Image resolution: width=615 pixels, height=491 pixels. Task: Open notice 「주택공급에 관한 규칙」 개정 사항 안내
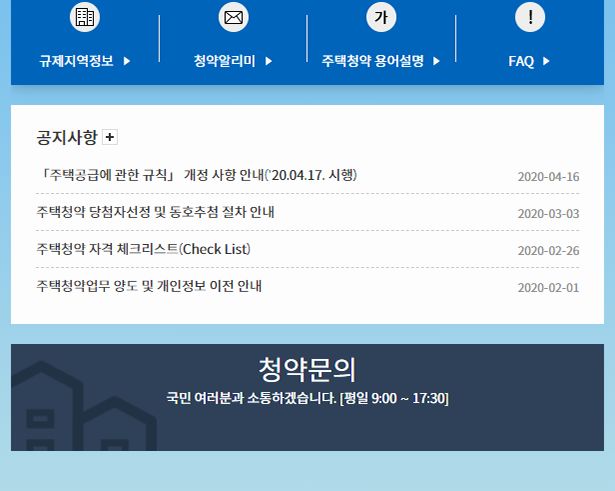tap(197, 175)
